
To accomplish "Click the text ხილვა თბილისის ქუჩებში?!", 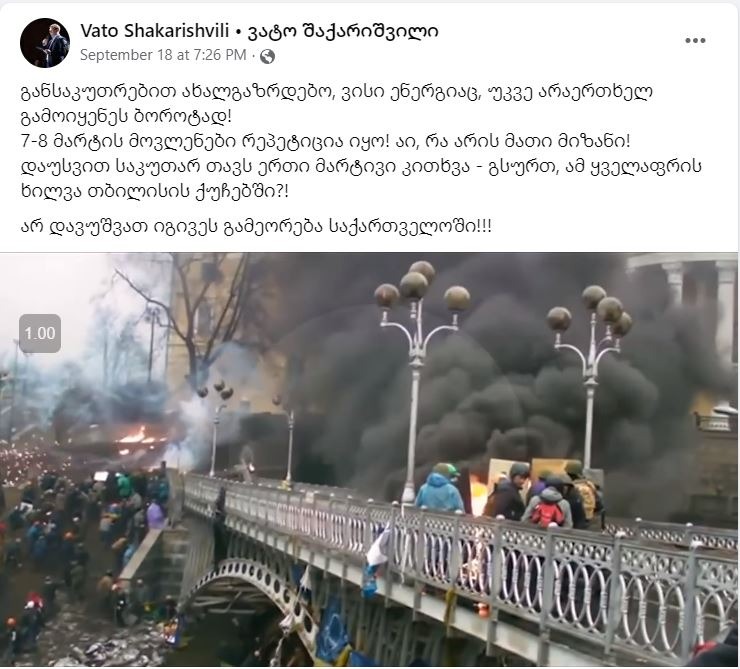I will click(x=155, y=192).
